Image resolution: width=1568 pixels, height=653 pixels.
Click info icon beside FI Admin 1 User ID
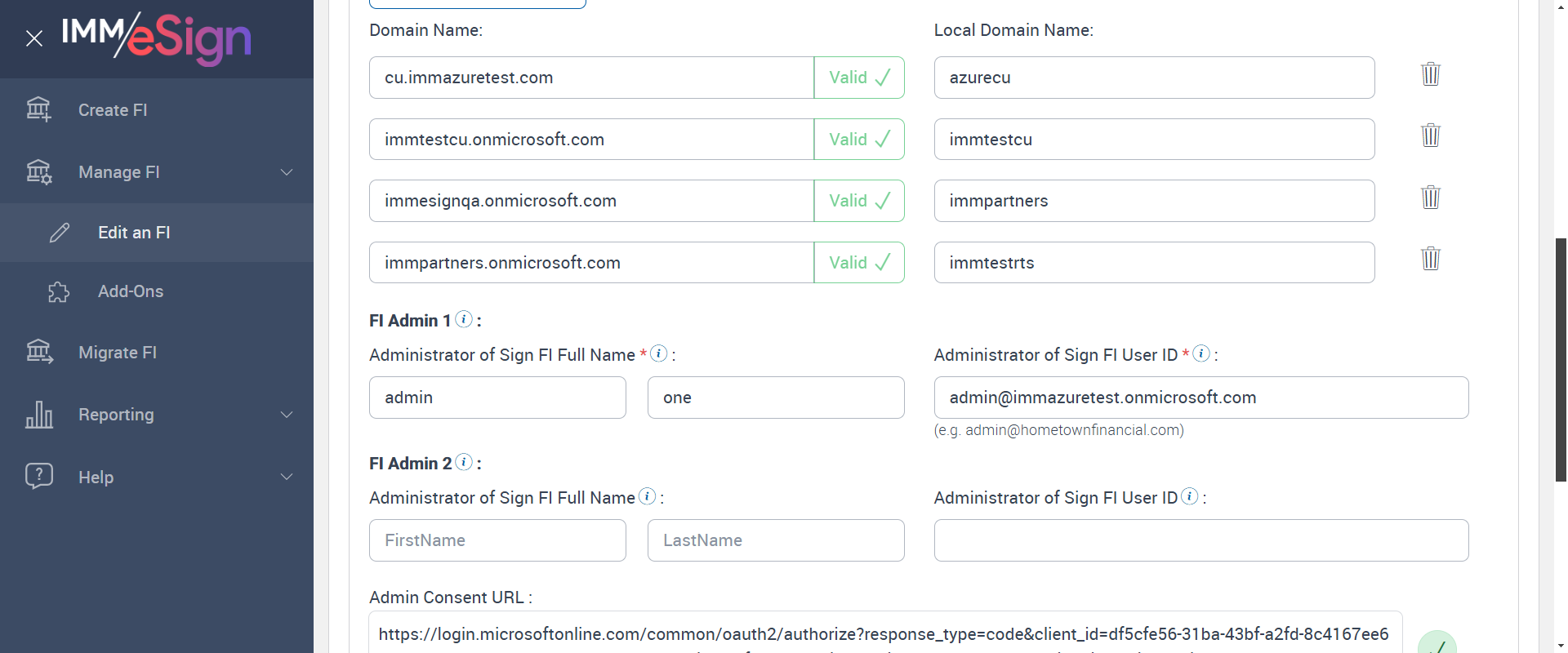[1201, 353]
